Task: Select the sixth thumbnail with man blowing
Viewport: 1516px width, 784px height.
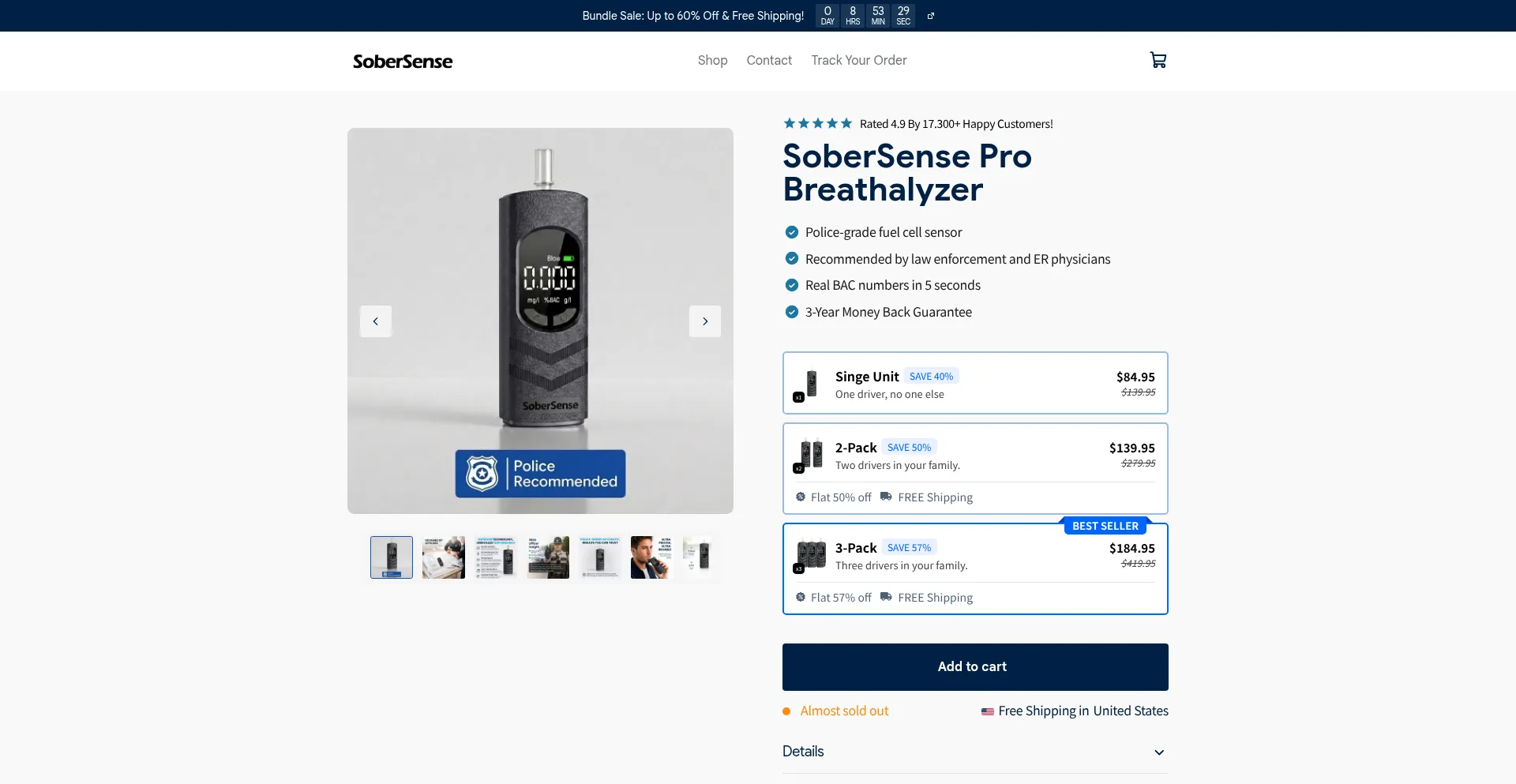Action: coord(652,557)
